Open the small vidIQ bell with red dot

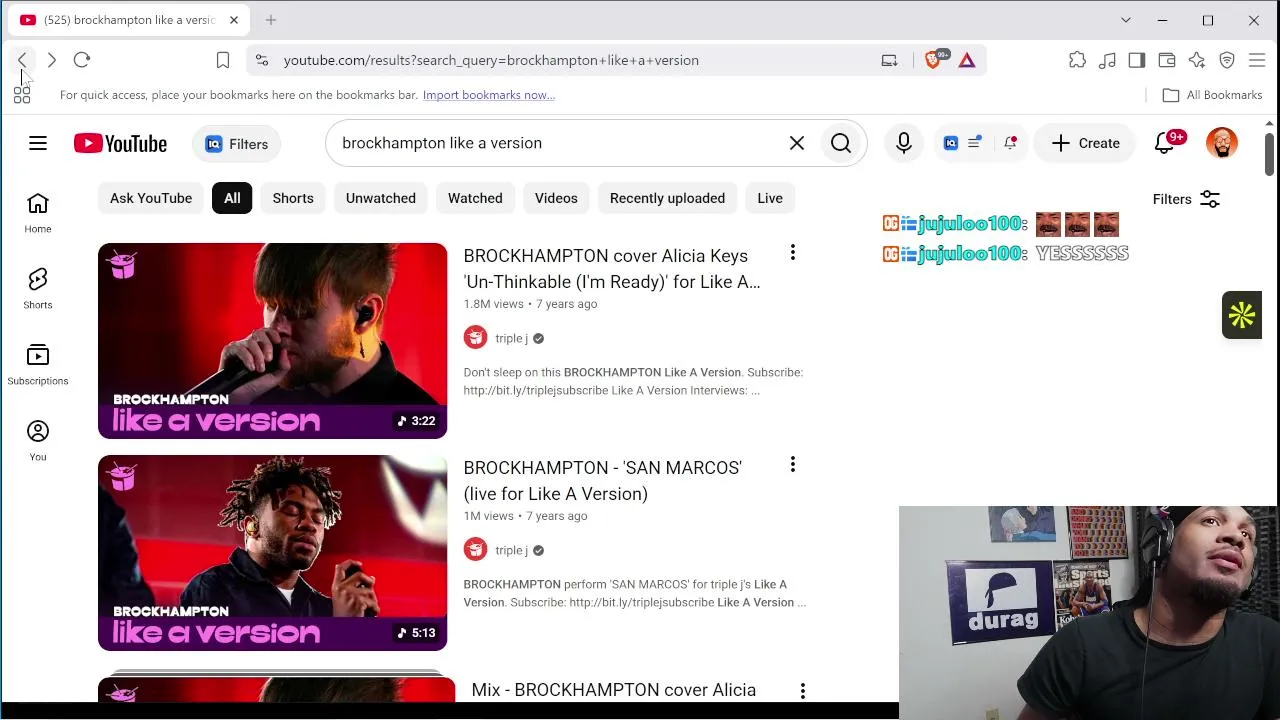pyautogui.click(x=1010, y=143)
